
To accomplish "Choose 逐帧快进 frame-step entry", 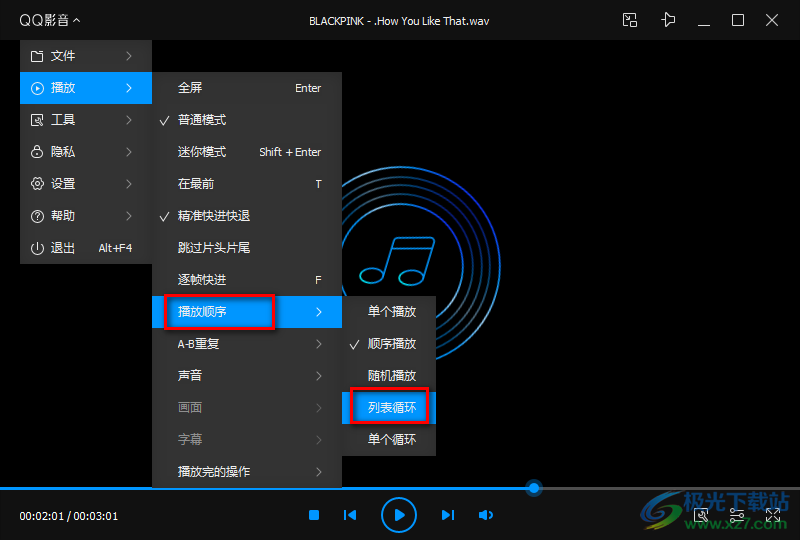I will coord(247,280).
